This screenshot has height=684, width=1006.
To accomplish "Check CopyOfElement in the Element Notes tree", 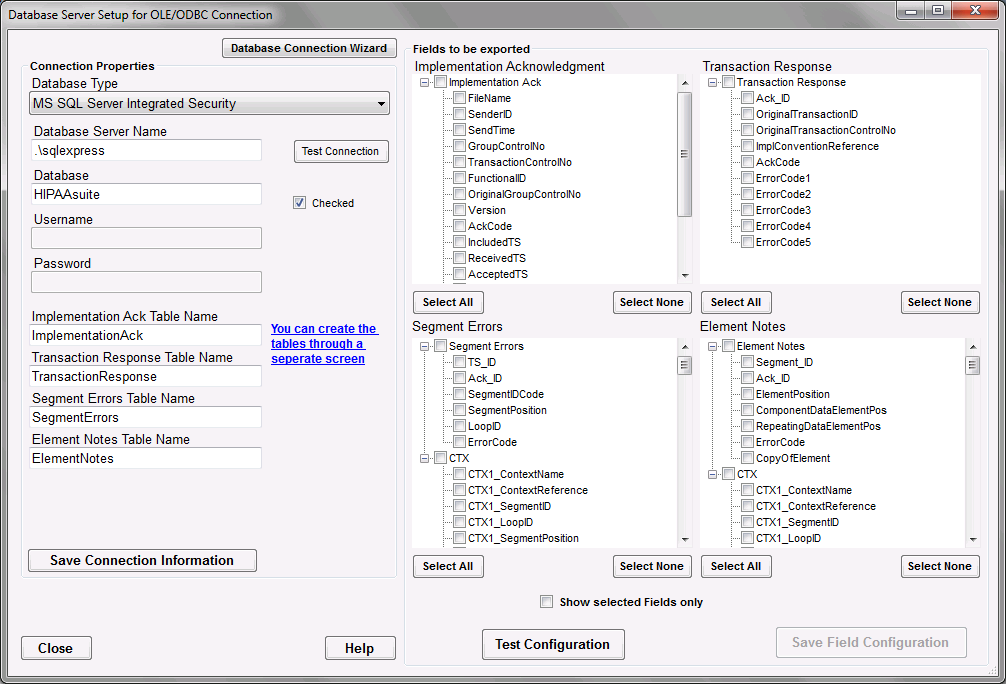I will 747,458.
